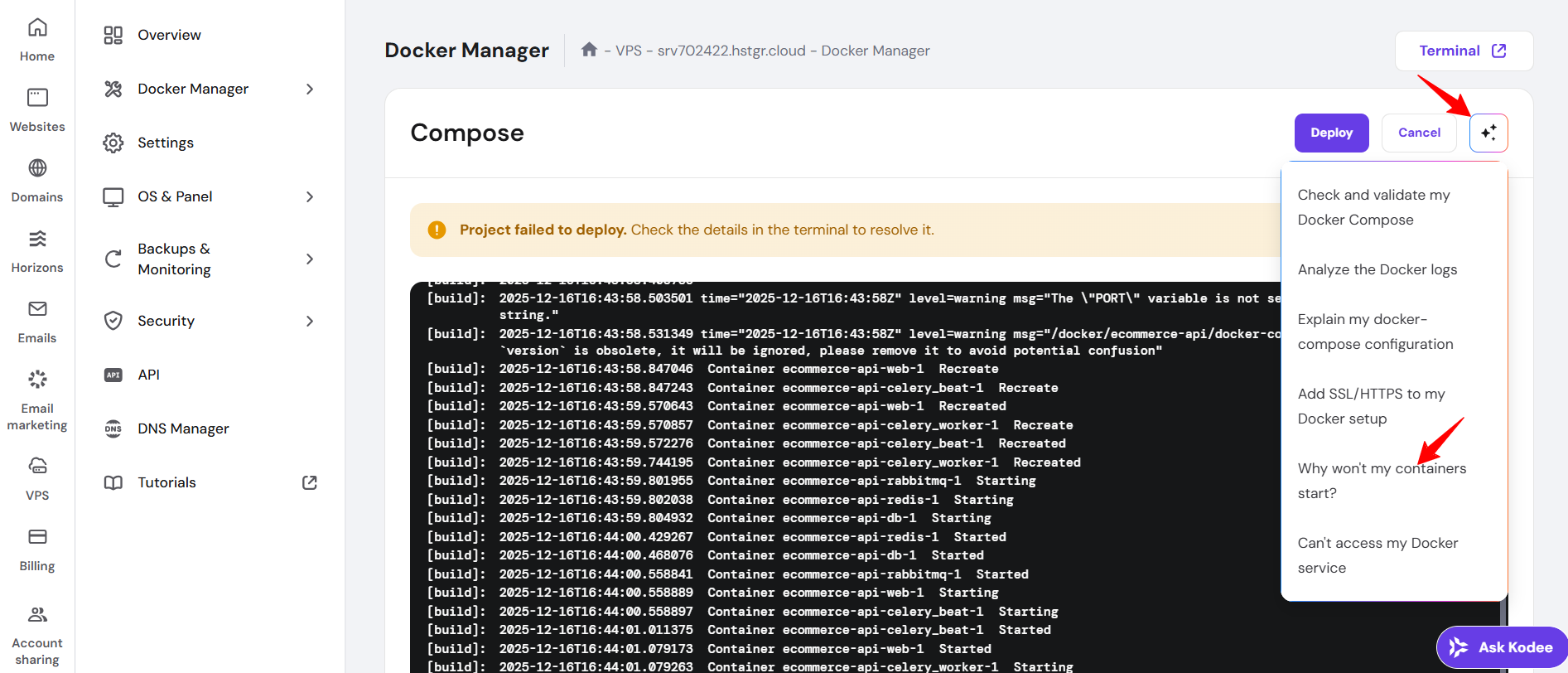Expand the Security submenu chevron
Screen dimensions: 1568x673
[310, 321]
